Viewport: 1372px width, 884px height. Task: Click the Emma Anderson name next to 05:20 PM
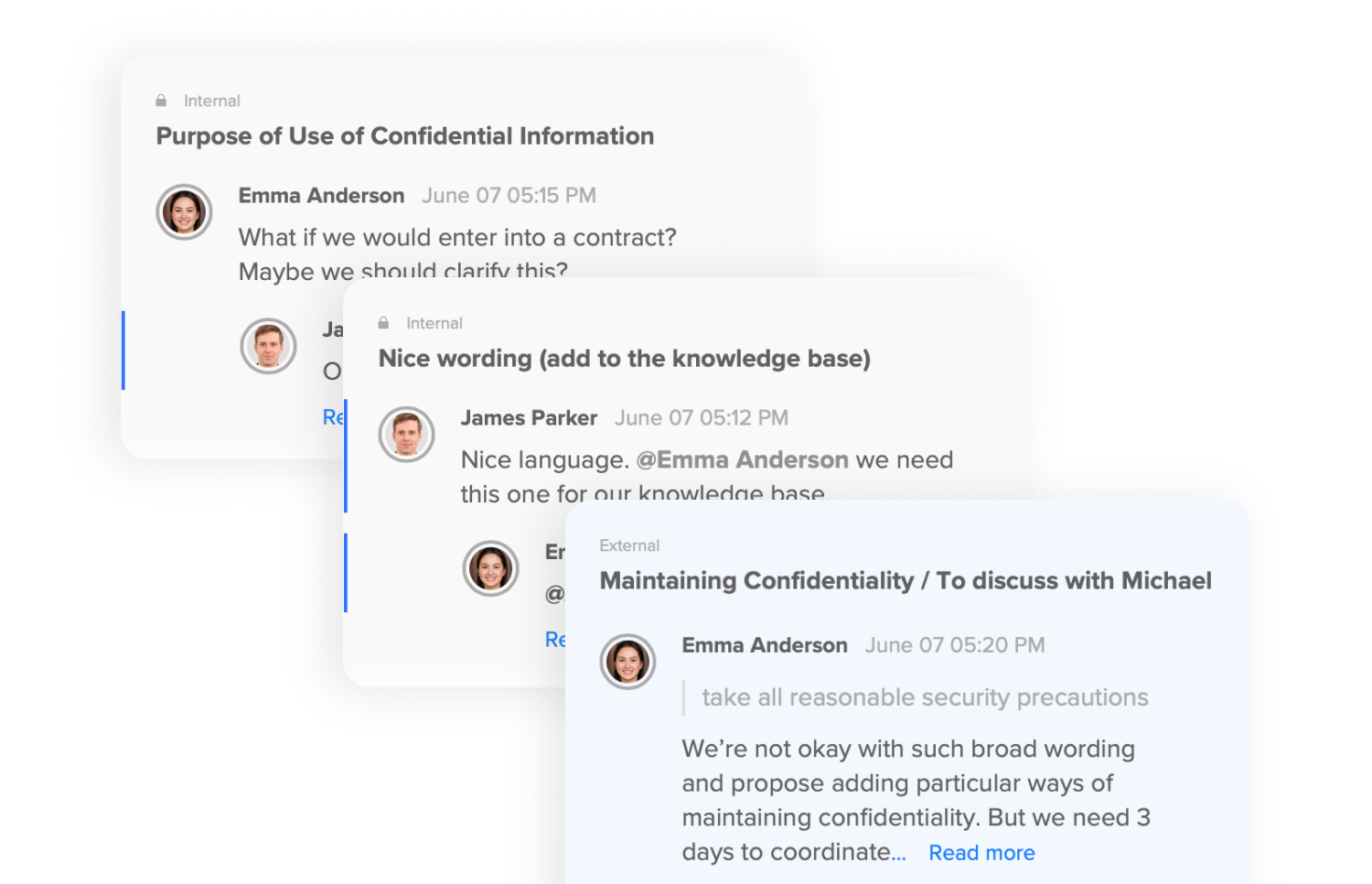pyautogui.click(x=764, y=645)
